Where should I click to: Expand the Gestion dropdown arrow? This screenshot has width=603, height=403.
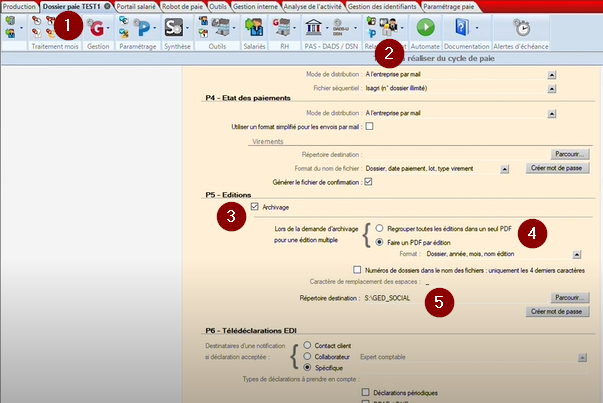point(108,28)
